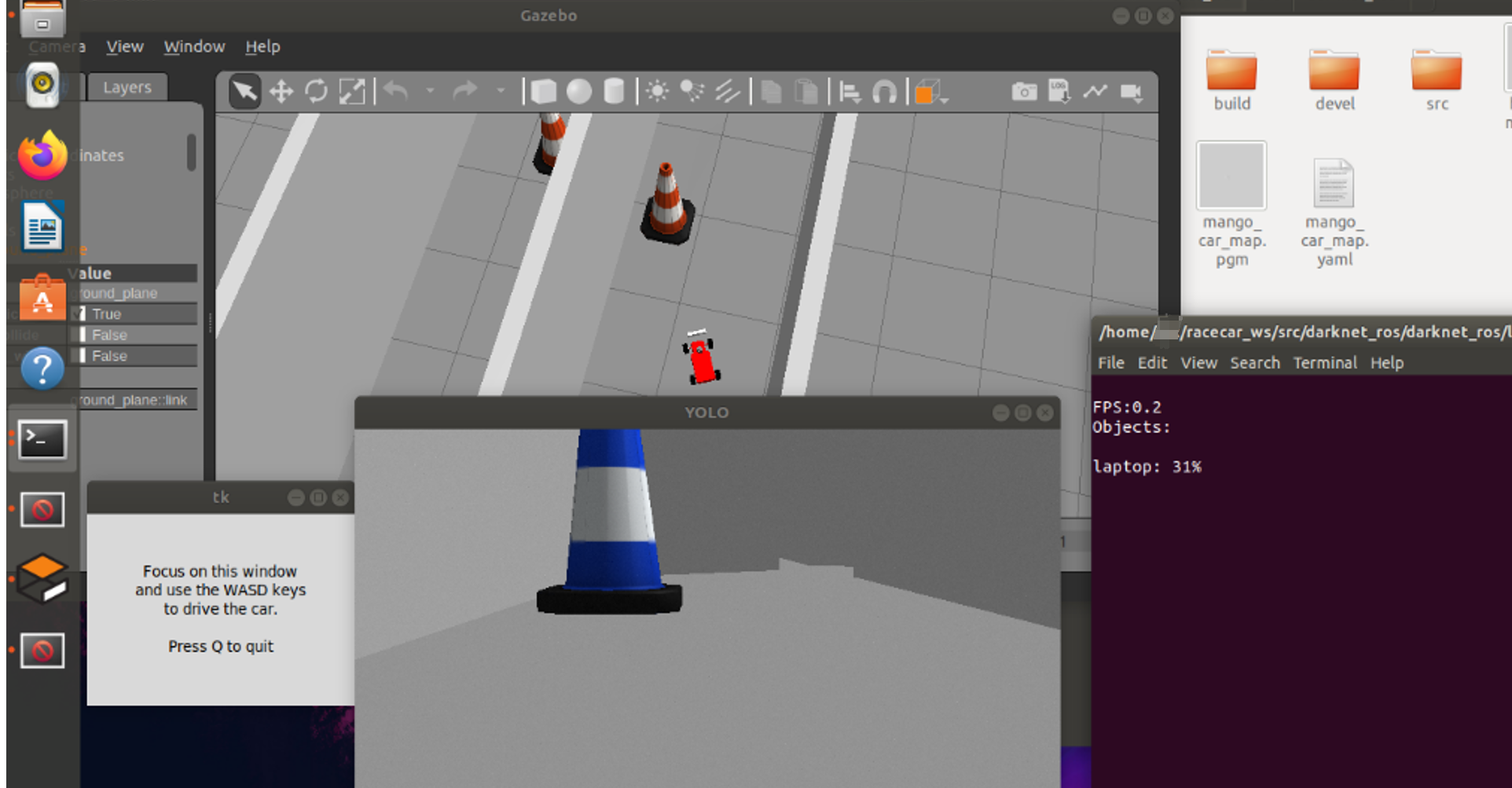The height and width of the screenshot is (788, 1512).
Task: Open the terminal Help menu
Action: pyautogui.click(x=1387, y=363)
